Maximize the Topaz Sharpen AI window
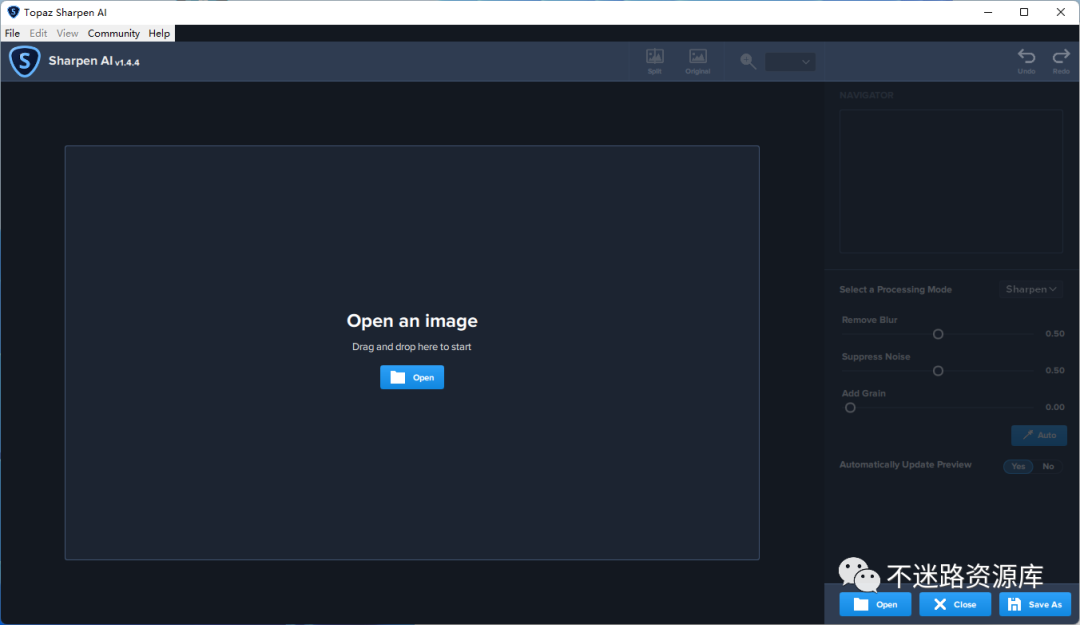Screen dimensions: 1080x625 (1024, 12)
